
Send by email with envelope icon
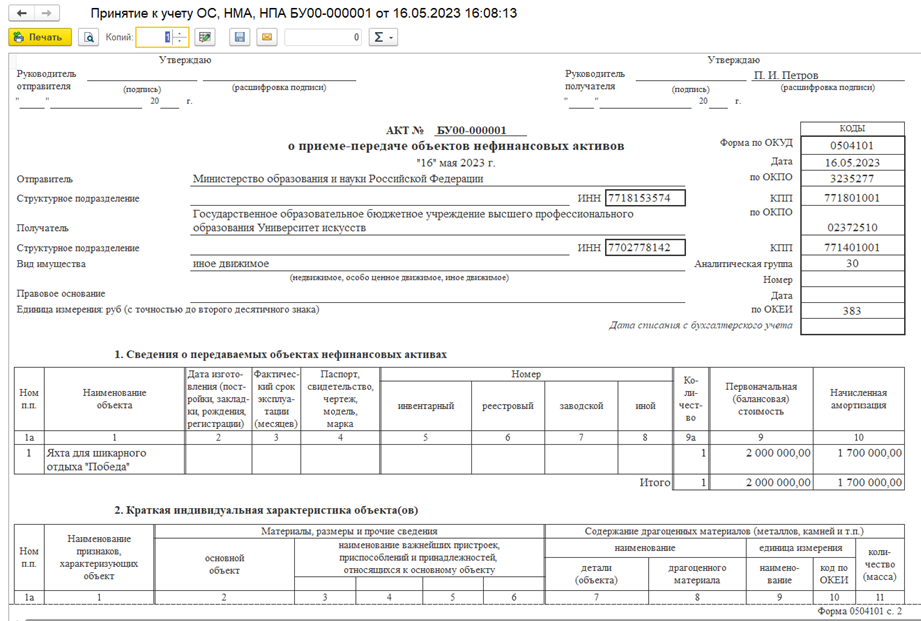click(x=267, y=37)
